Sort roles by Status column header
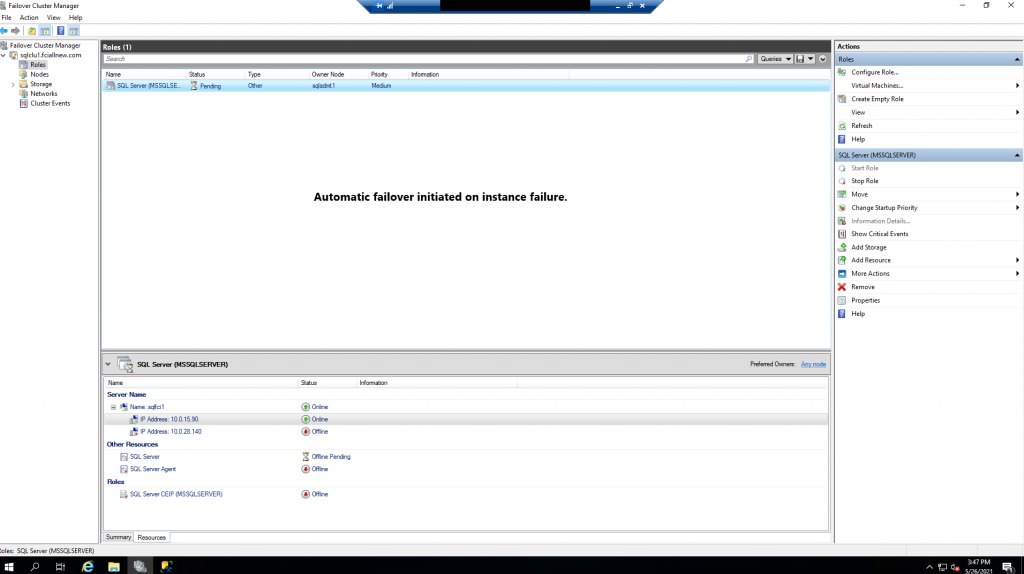 click(x=216, y=74)
